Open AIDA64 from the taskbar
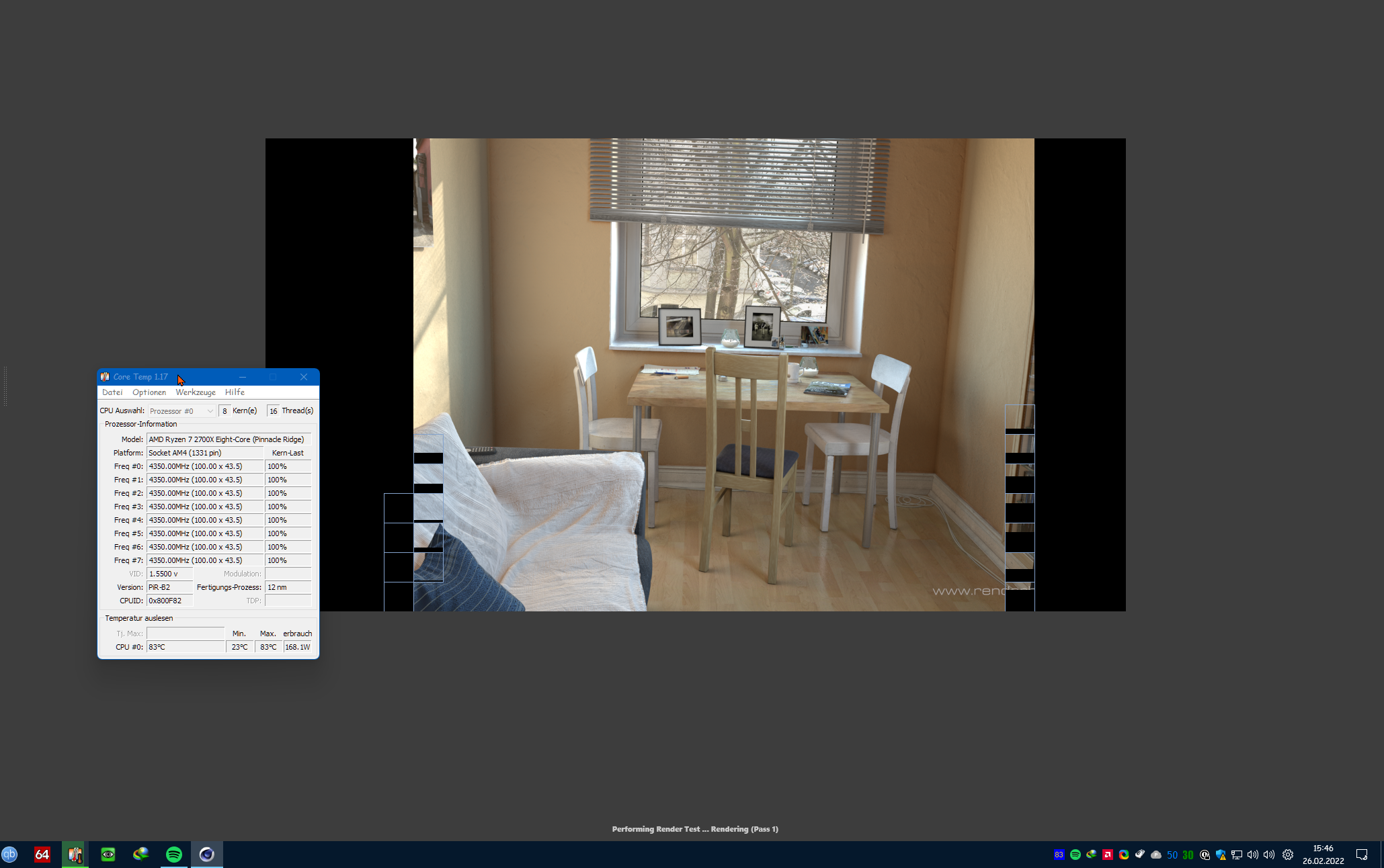This screenshot has height=868, width=1384. (42, 855)
